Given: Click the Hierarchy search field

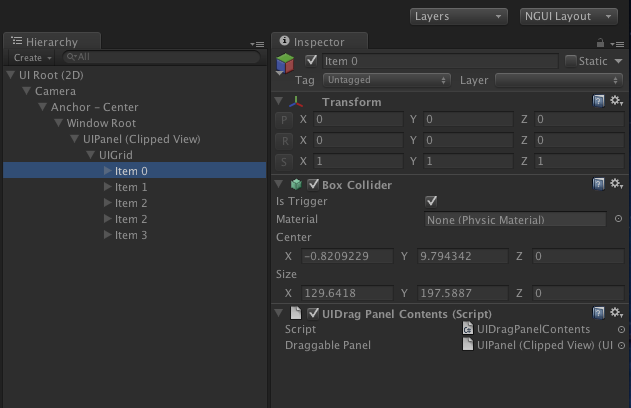Looking at the screenshot, I should point(161,57).
